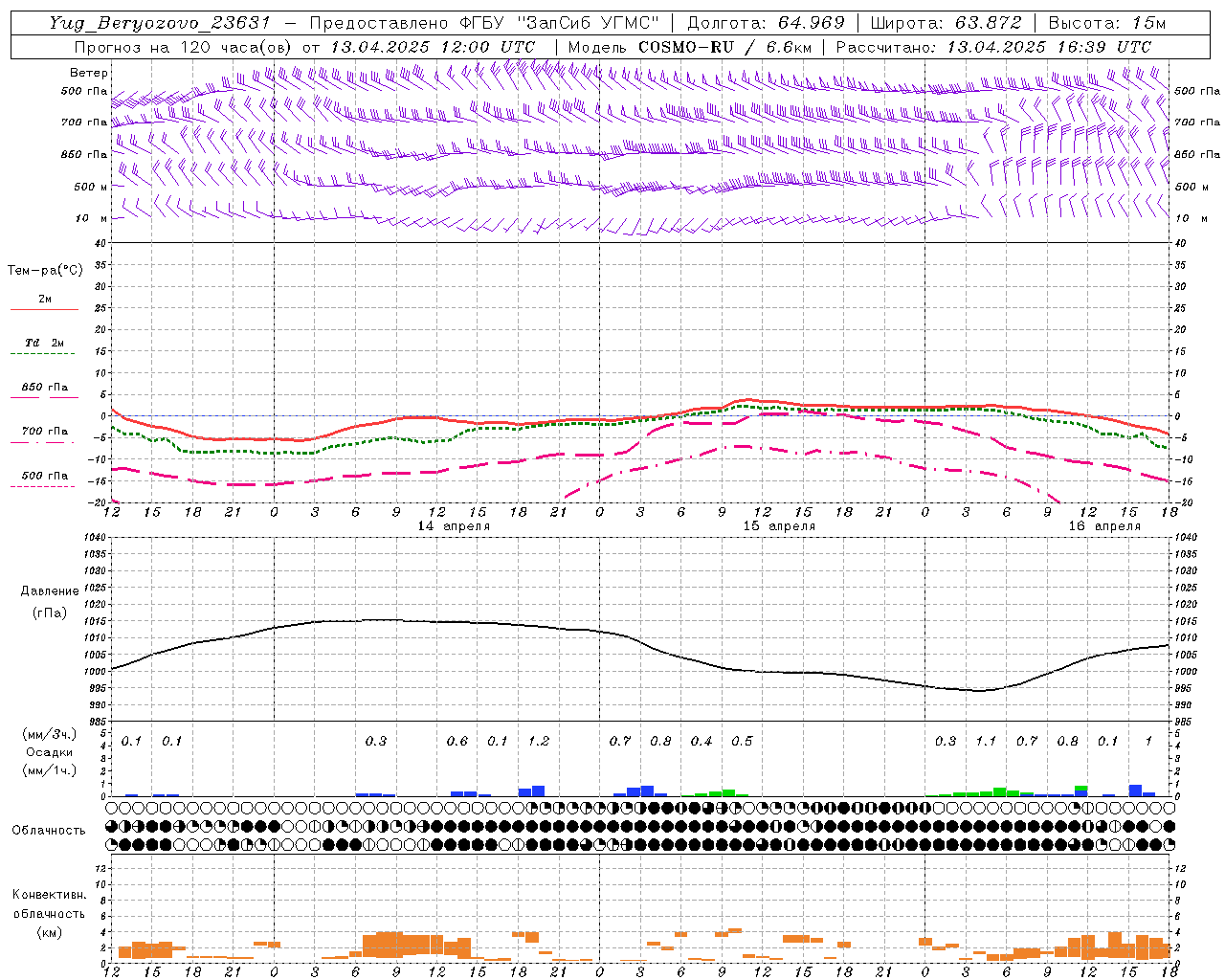Click the Модель COSMO-RU / 6.6км text

tap(690, 47)
